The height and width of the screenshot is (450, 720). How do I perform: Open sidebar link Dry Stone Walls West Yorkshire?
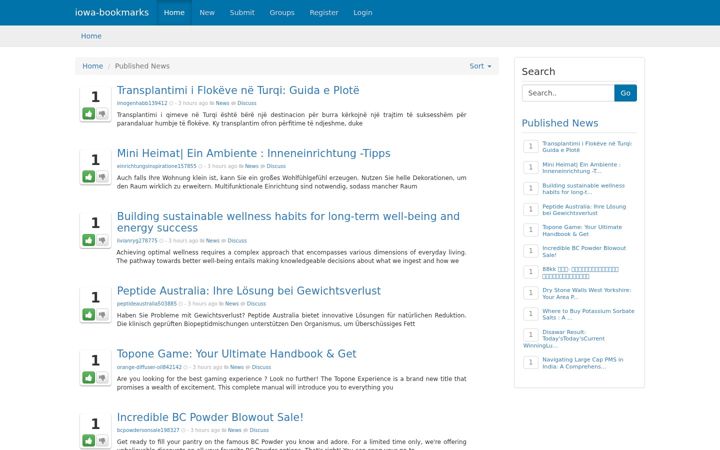(586, 293)
